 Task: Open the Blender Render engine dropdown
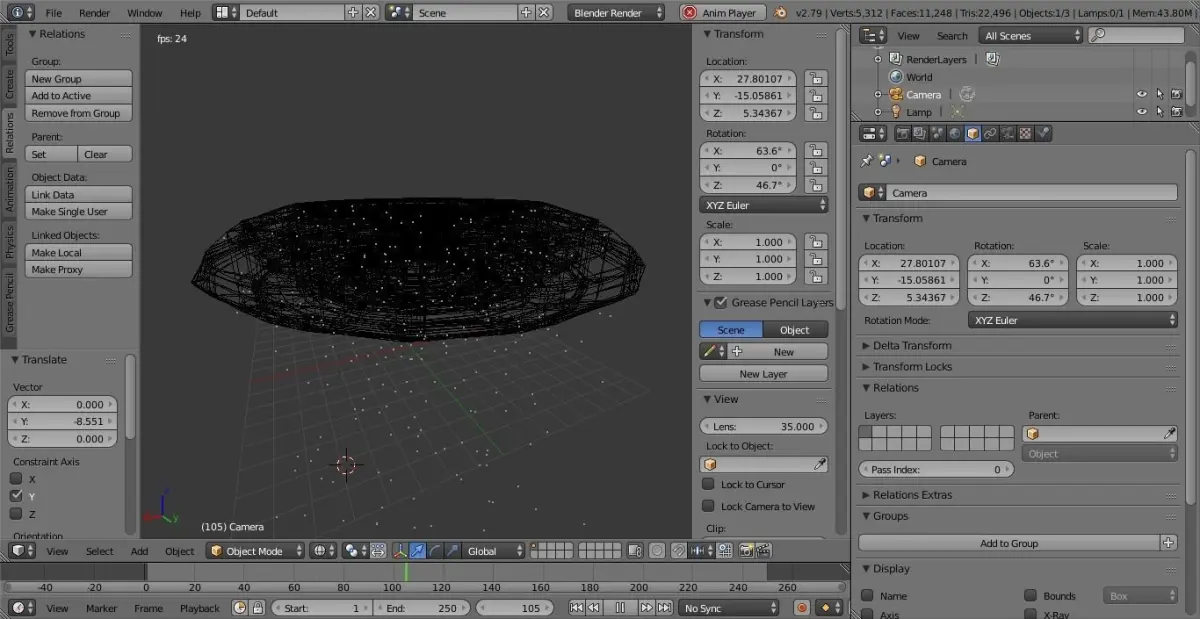click(x=617, y=13)
